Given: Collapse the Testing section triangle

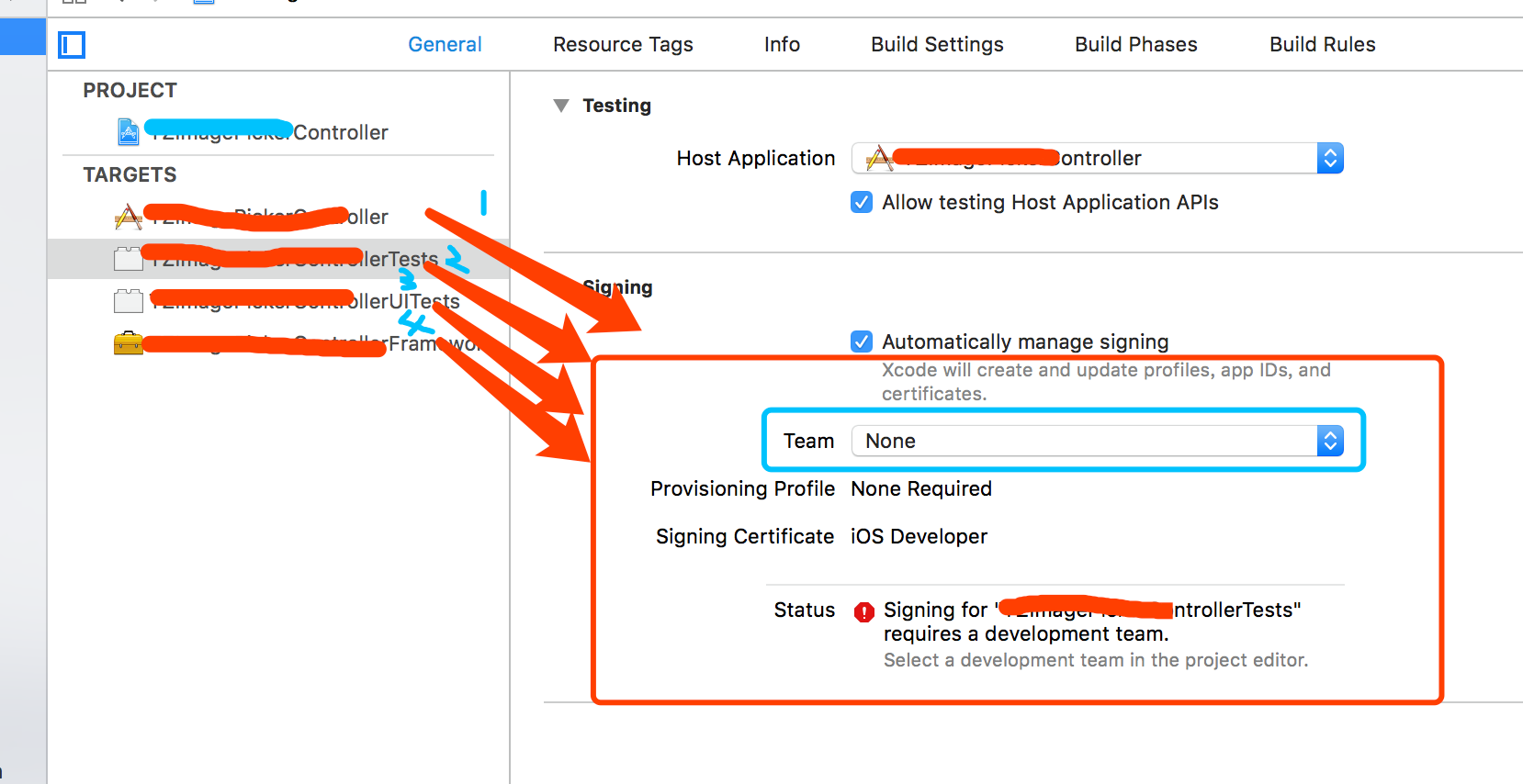Looking at the screenshot, I should (561, 106).
